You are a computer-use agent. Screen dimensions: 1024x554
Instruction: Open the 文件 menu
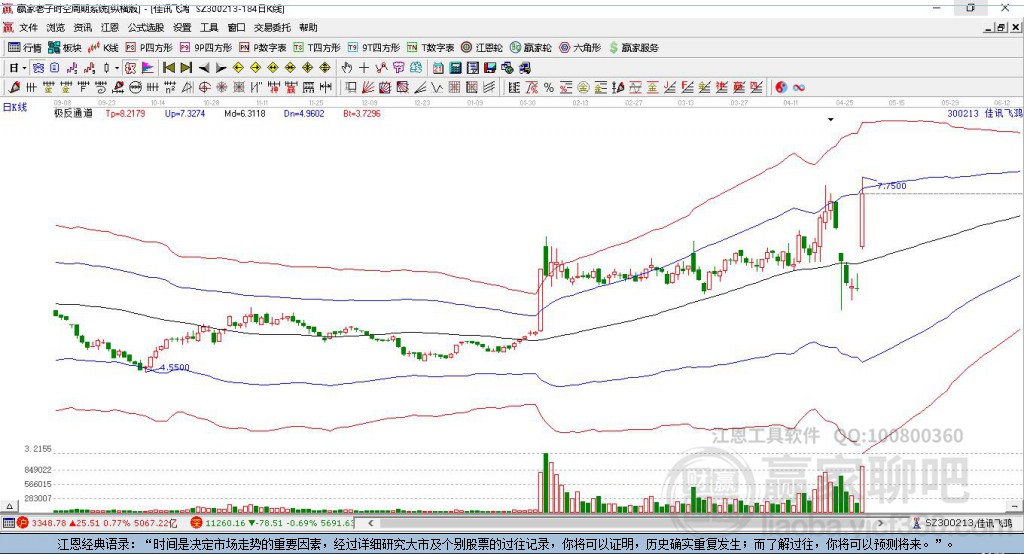coord(28,27)
